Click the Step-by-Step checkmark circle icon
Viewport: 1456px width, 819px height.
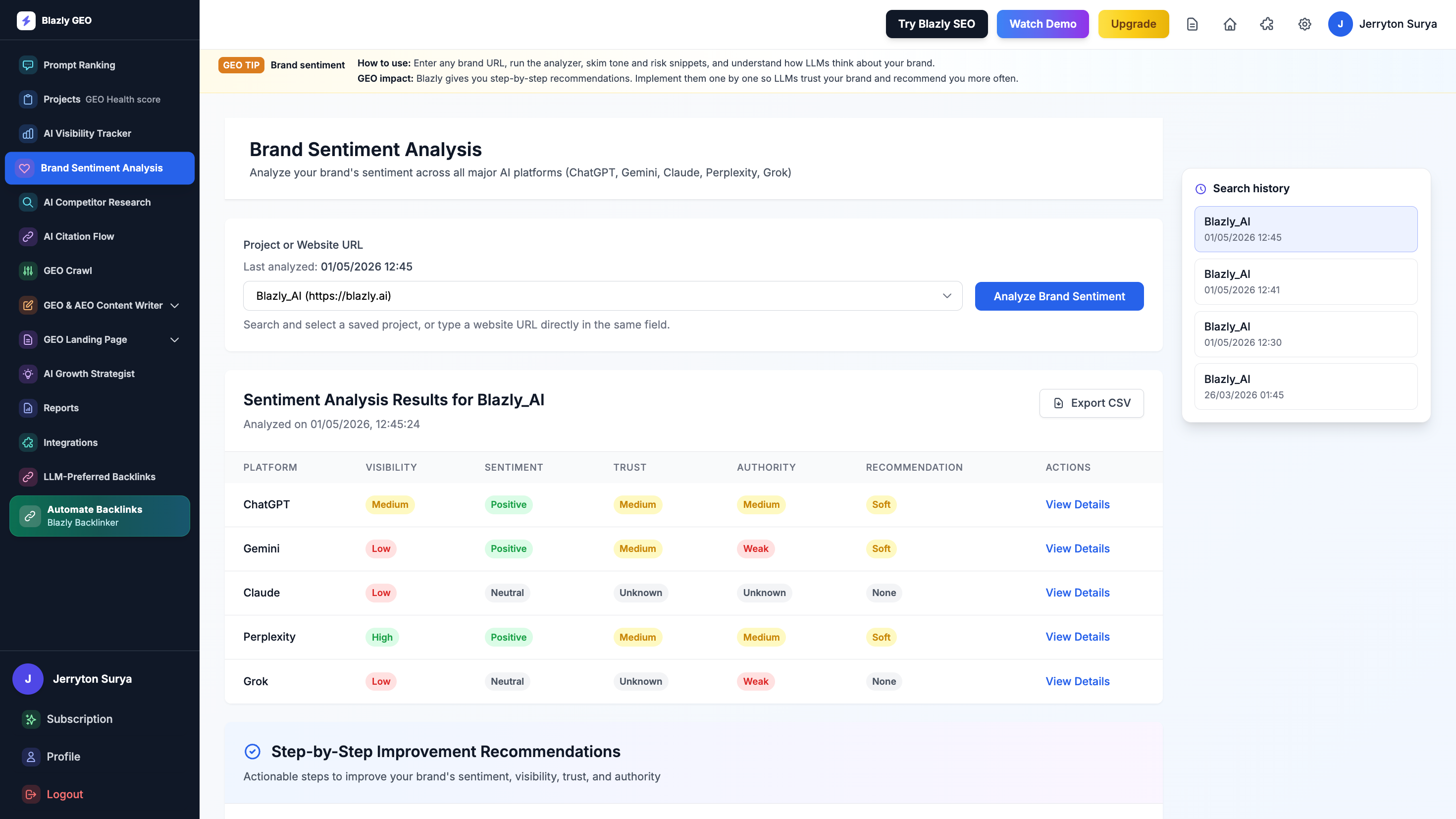click(252, 751)
